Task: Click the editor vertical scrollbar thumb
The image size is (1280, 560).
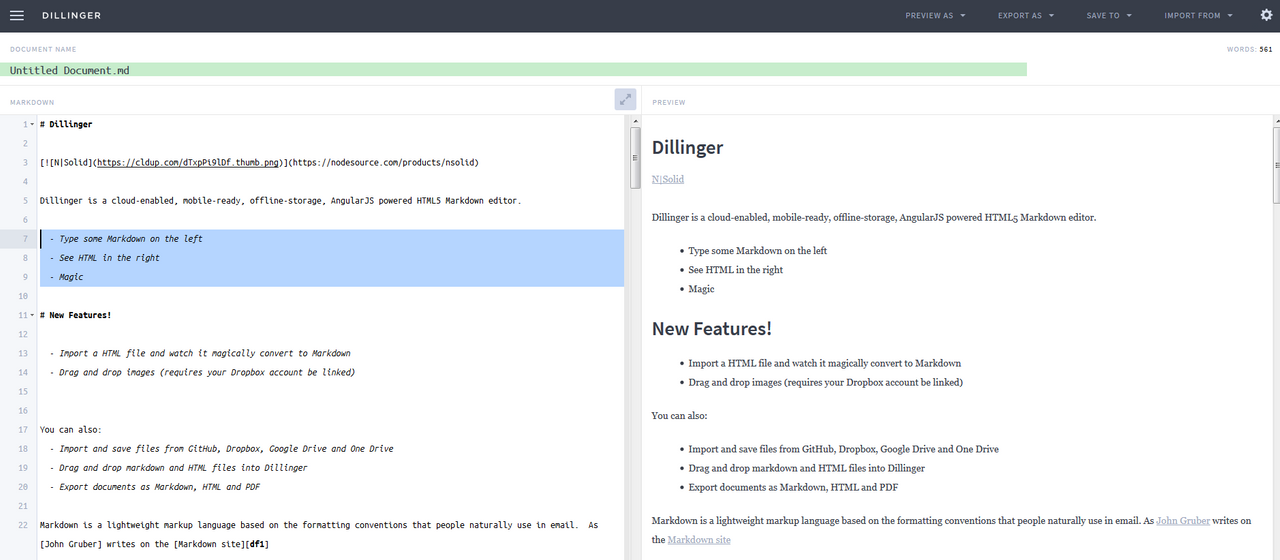Action: pyautogui.click(x=633, y=157)
